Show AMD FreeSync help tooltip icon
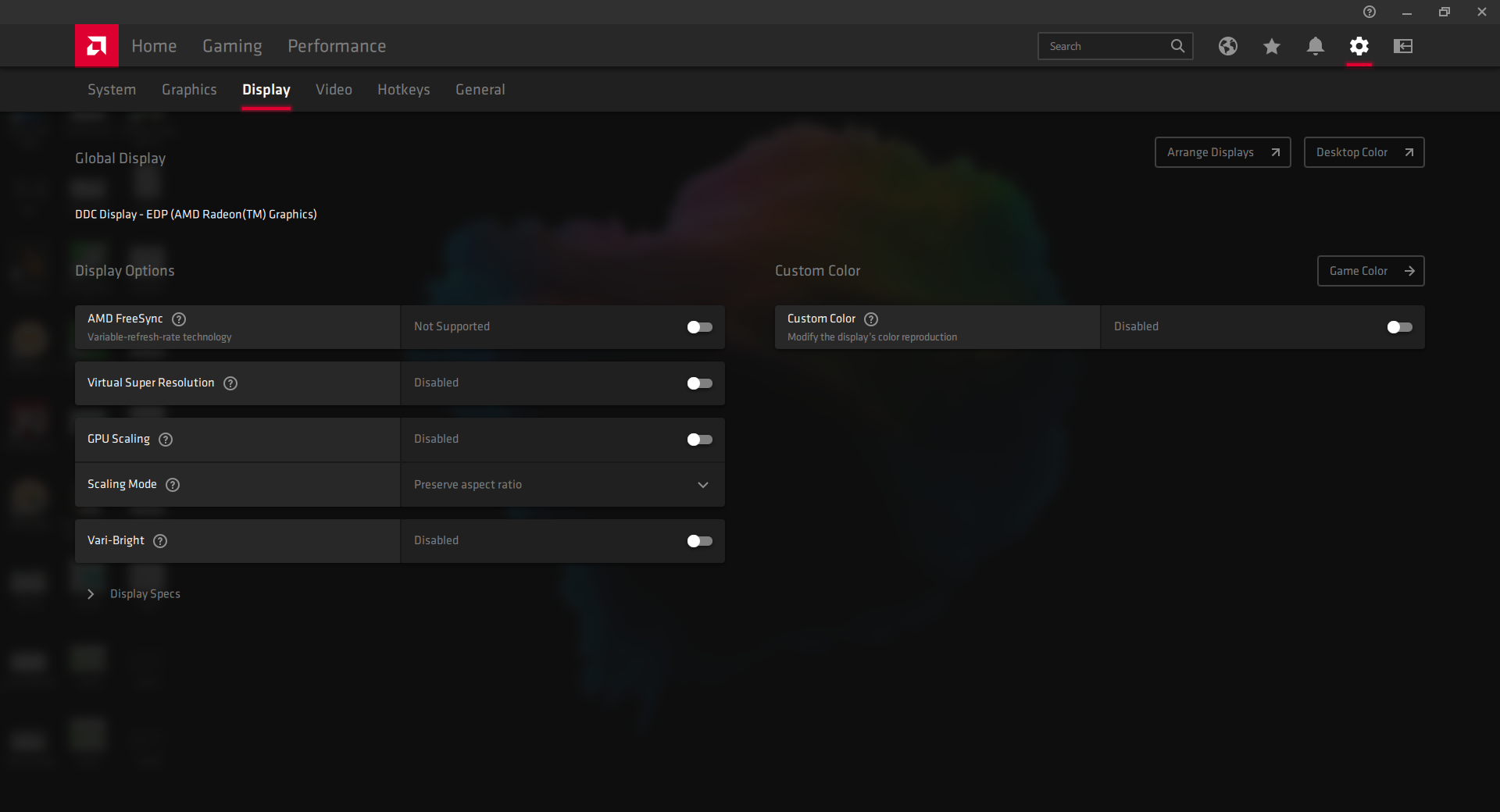This screenshot has height=812, width=1500. (x=179, y=319)
